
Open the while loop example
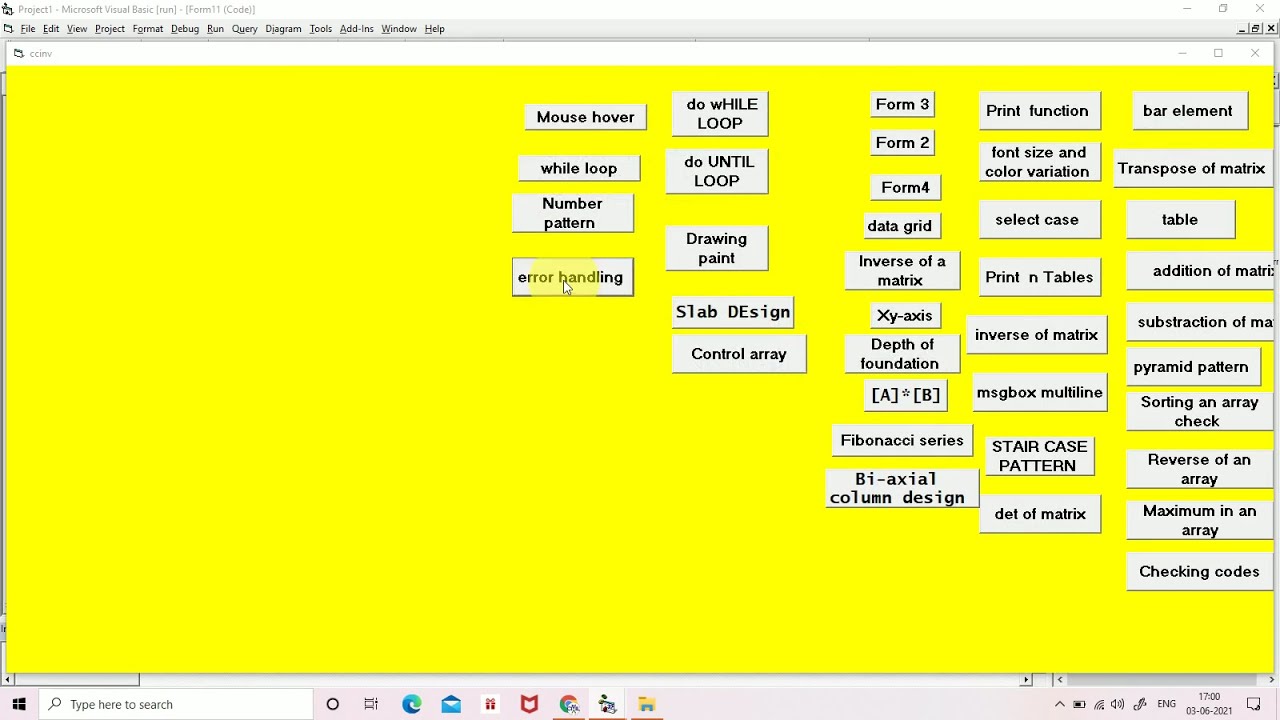pos(579,168)
